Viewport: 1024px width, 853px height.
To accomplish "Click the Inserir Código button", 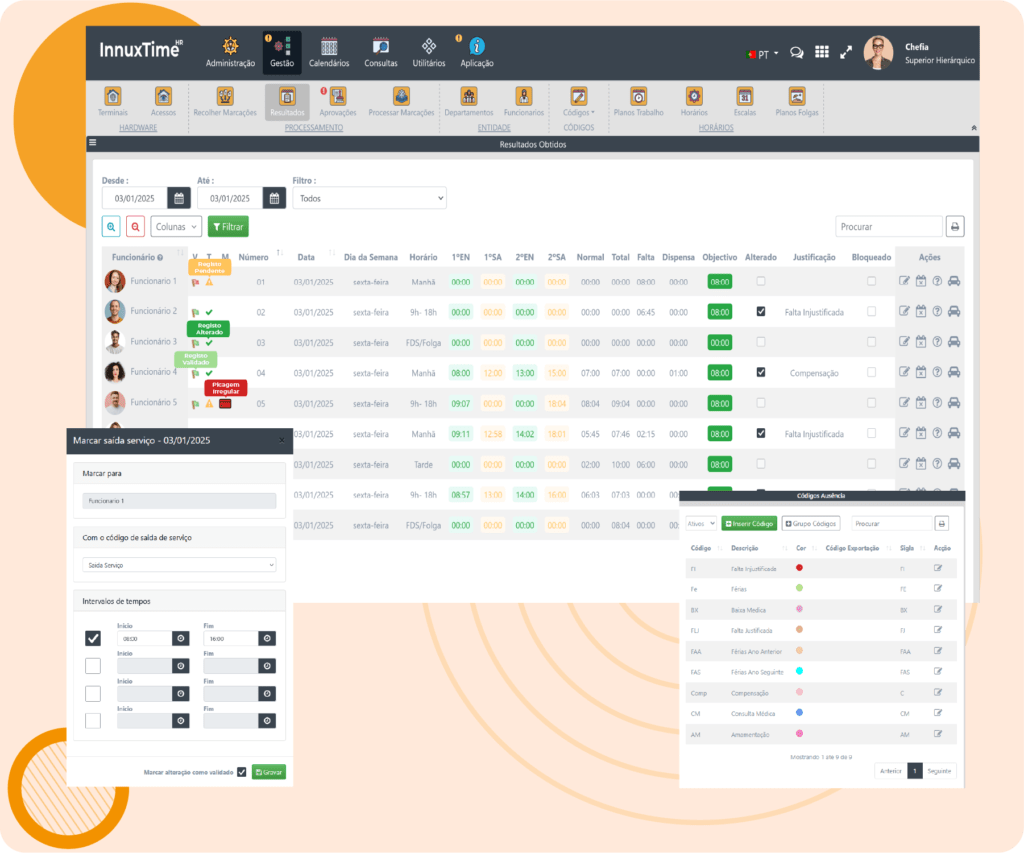I will point(749,523).
